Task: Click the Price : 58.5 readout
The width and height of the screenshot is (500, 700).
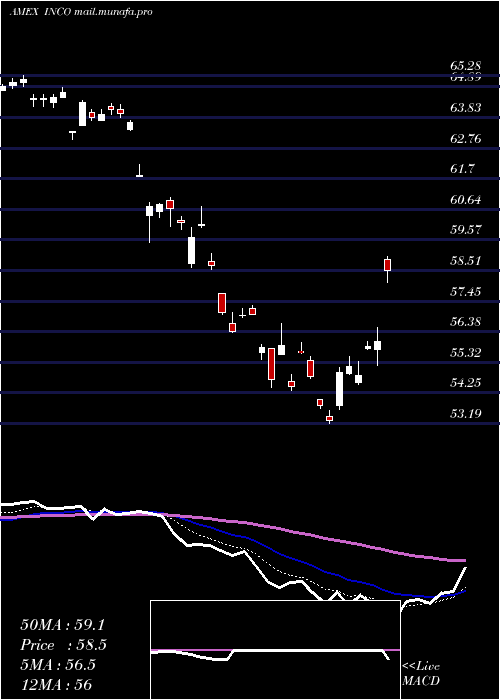Action: [63, 645]
